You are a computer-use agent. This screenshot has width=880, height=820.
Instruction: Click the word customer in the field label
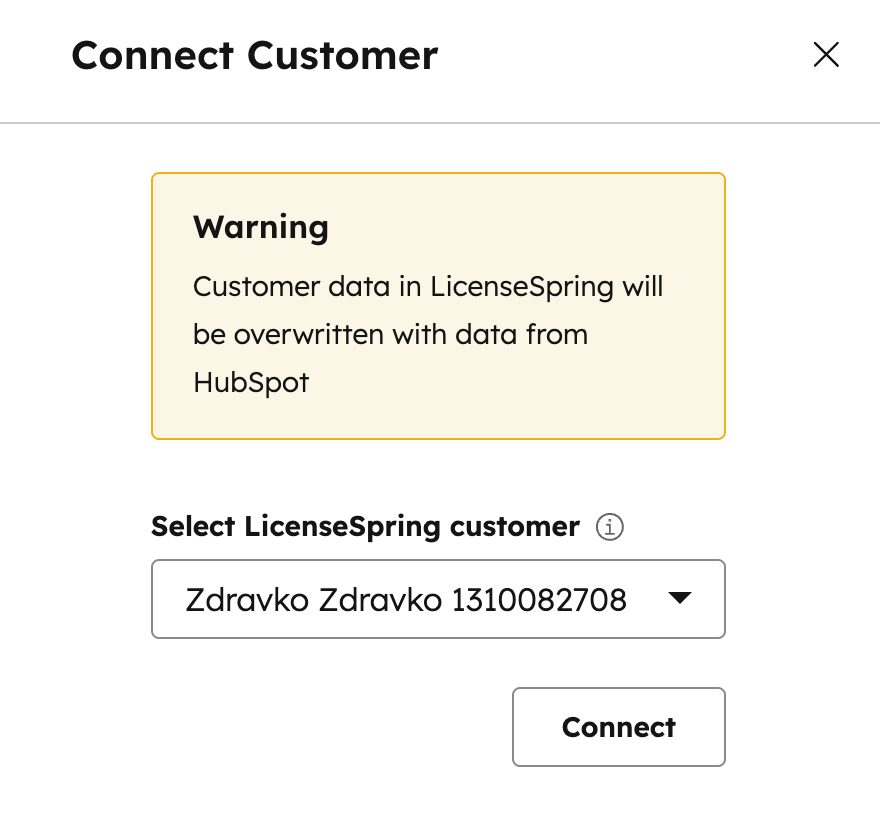click(514, 527)
